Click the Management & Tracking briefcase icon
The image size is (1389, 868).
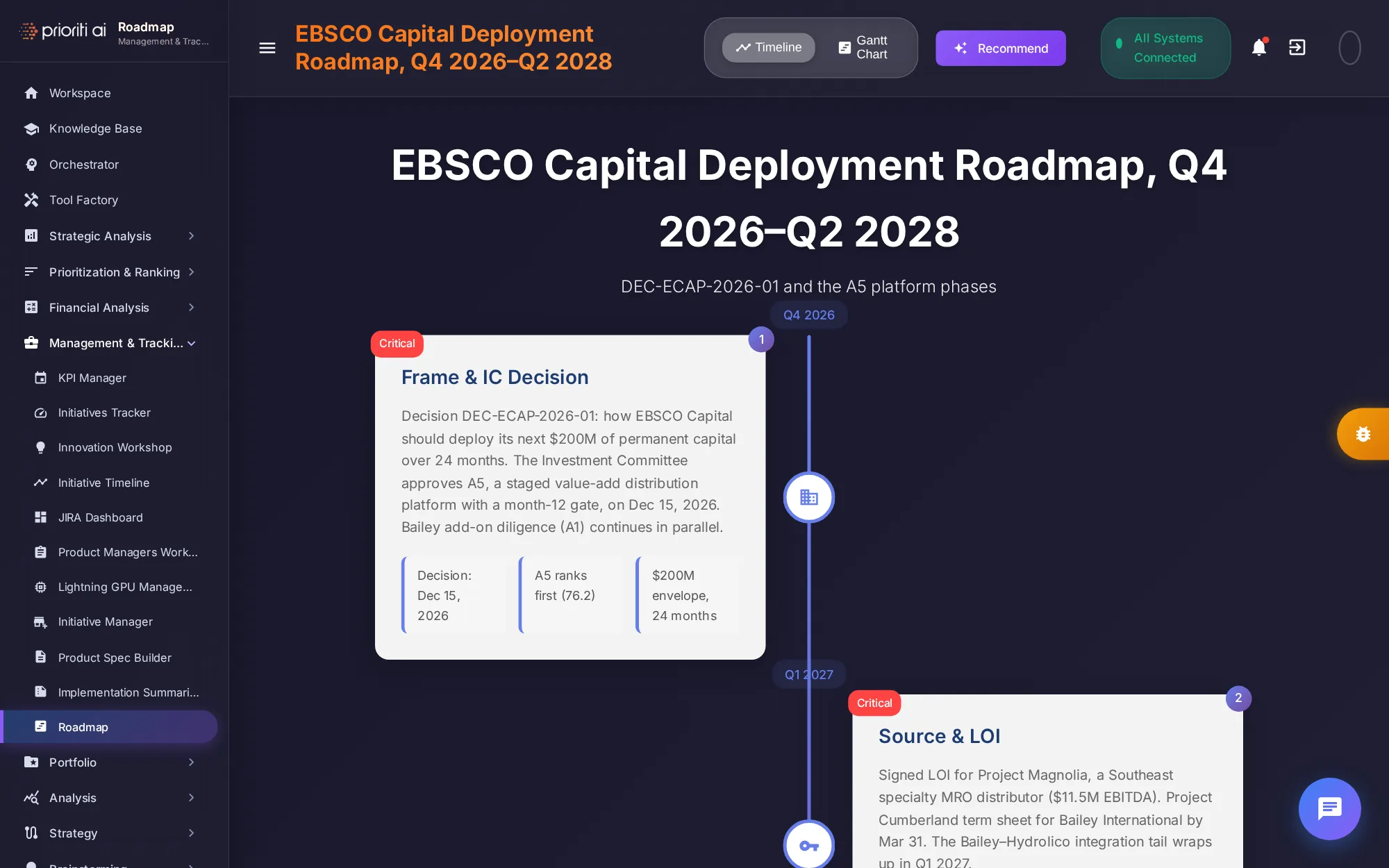pyautogui.click(x=31, y=343)
